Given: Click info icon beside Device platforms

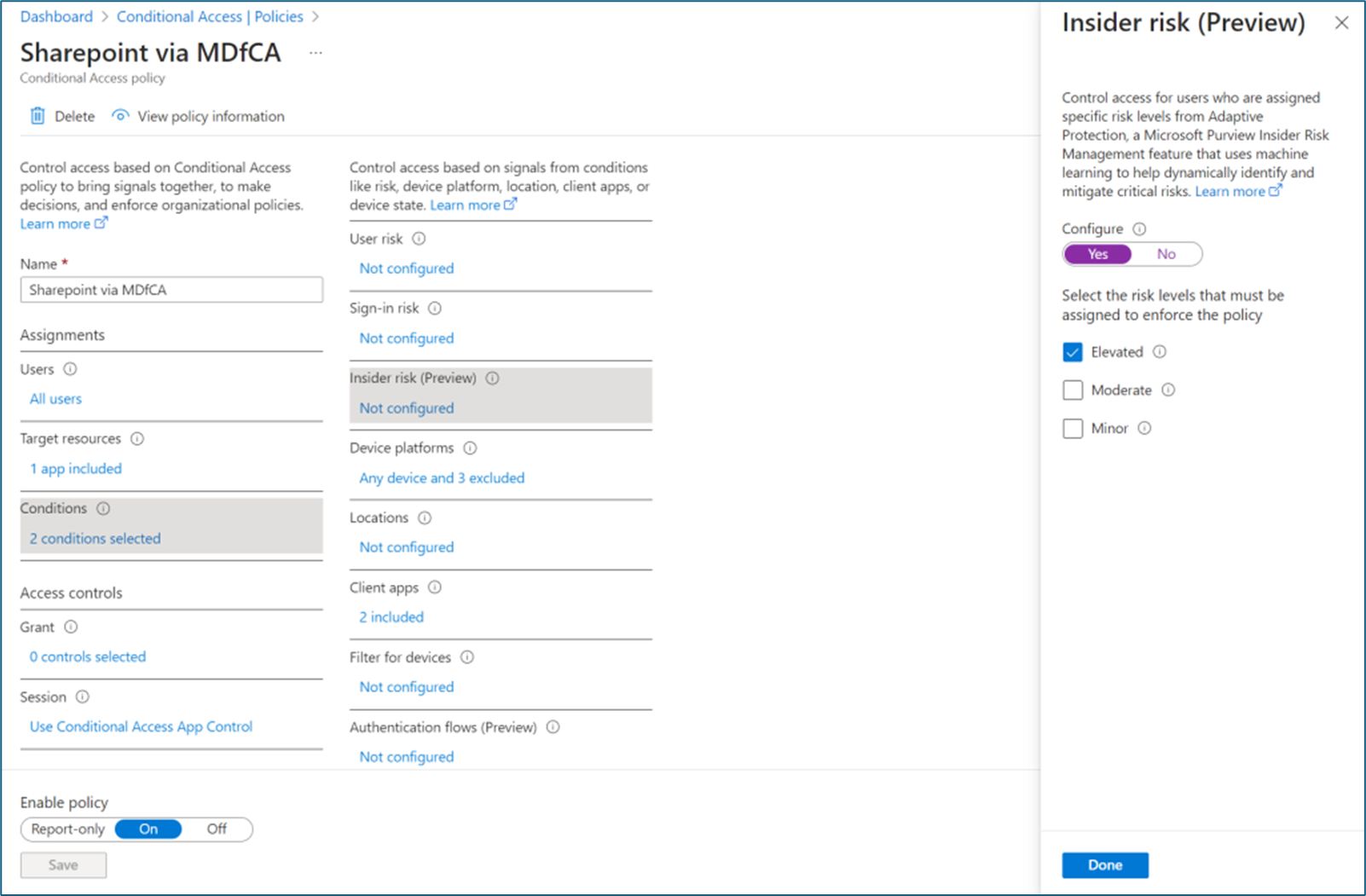Looking at the screenshot, I should (470, 448).
